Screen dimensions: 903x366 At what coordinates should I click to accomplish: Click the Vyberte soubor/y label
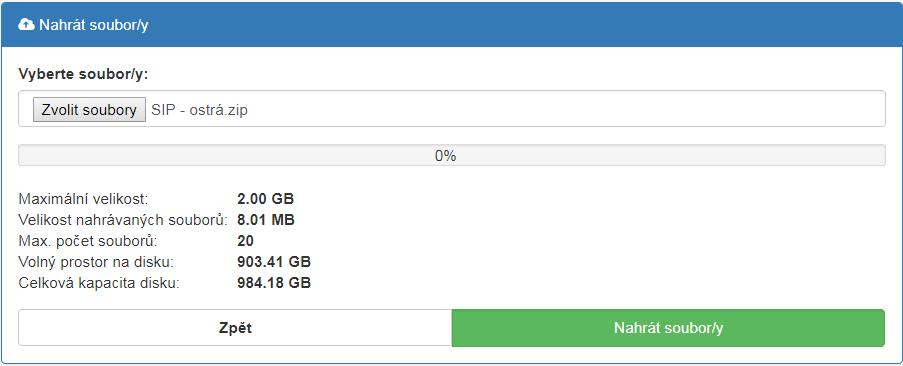click(84, 74)
